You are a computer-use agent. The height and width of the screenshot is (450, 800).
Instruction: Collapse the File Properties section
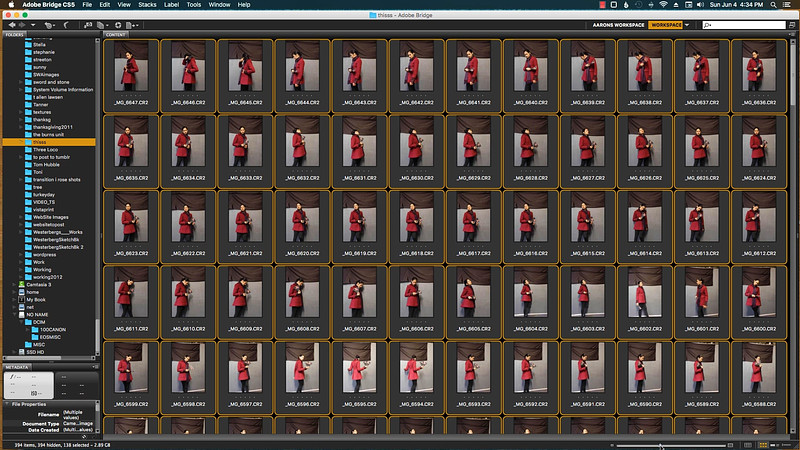click(x=5, y=404)
